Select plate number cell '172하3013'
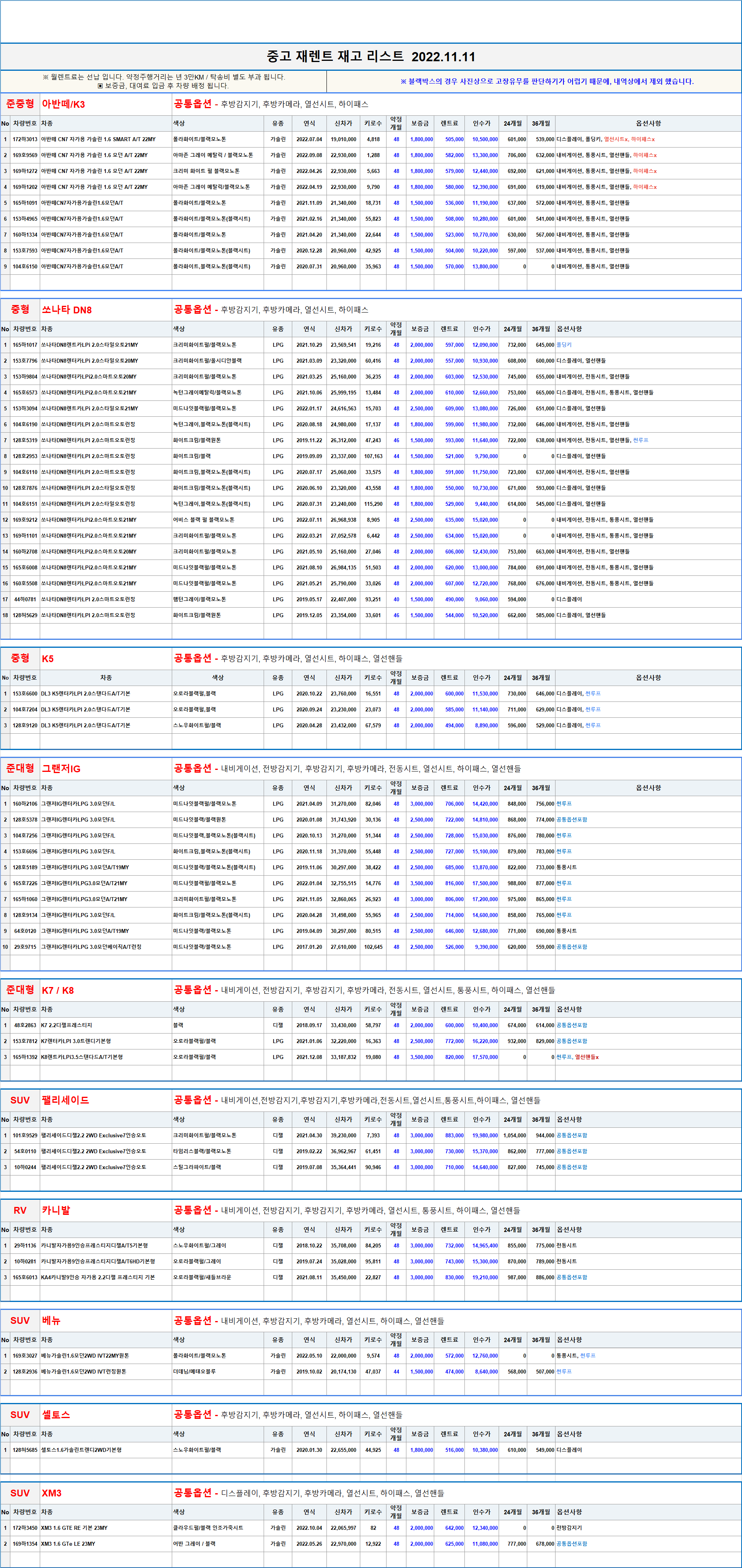The image size is (742, 1568). [x=25, y=140]
